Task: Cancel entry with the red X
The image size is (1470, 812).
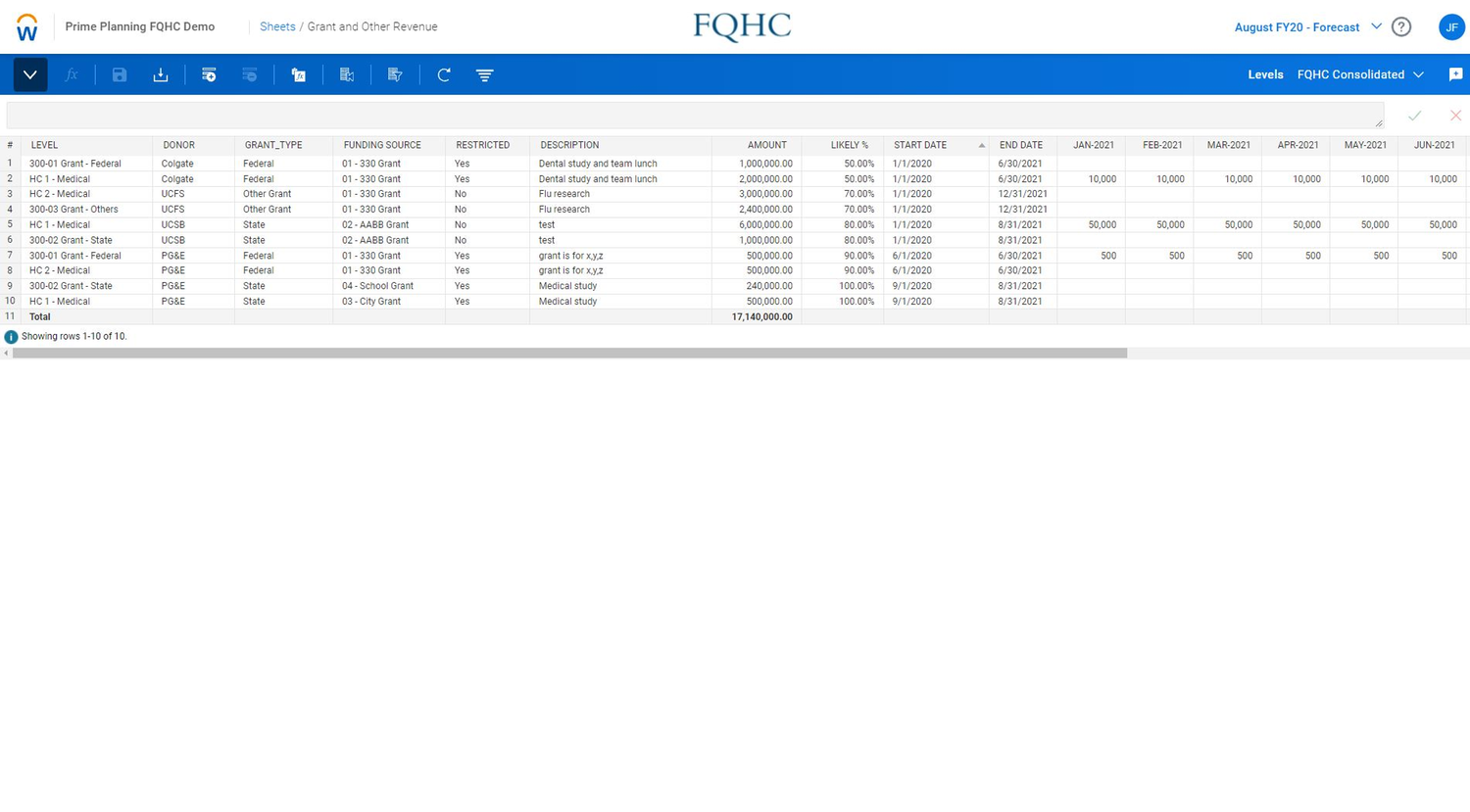Action: tap(1455, 115)
